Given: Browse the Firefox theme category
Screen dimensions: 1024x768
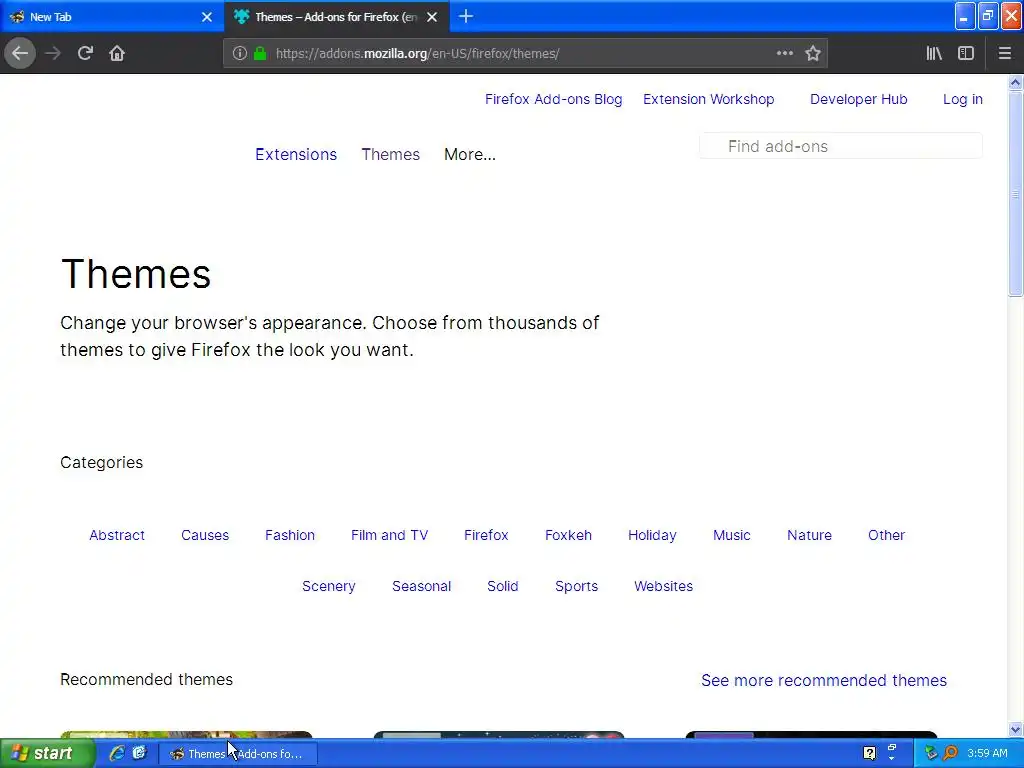Looking at the screenshot, I should click(486, 535).
